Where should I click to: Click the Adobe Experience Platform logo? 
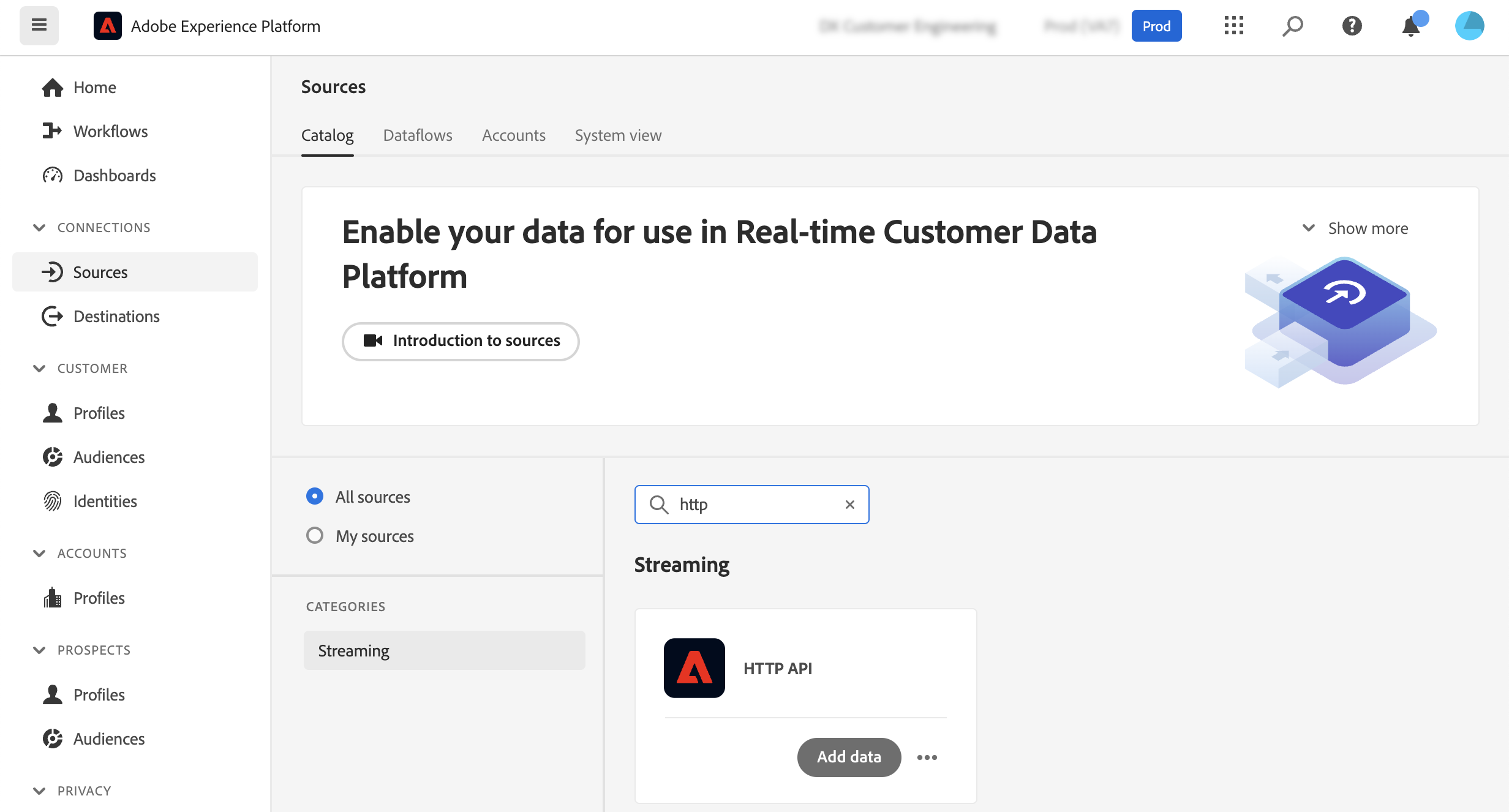pos(108,26)
